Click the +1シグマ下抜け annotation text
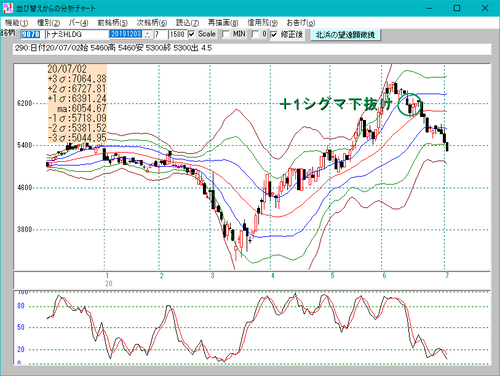Image resolution: width=500 pixels, height=376 pixels. tap(336, 104)
